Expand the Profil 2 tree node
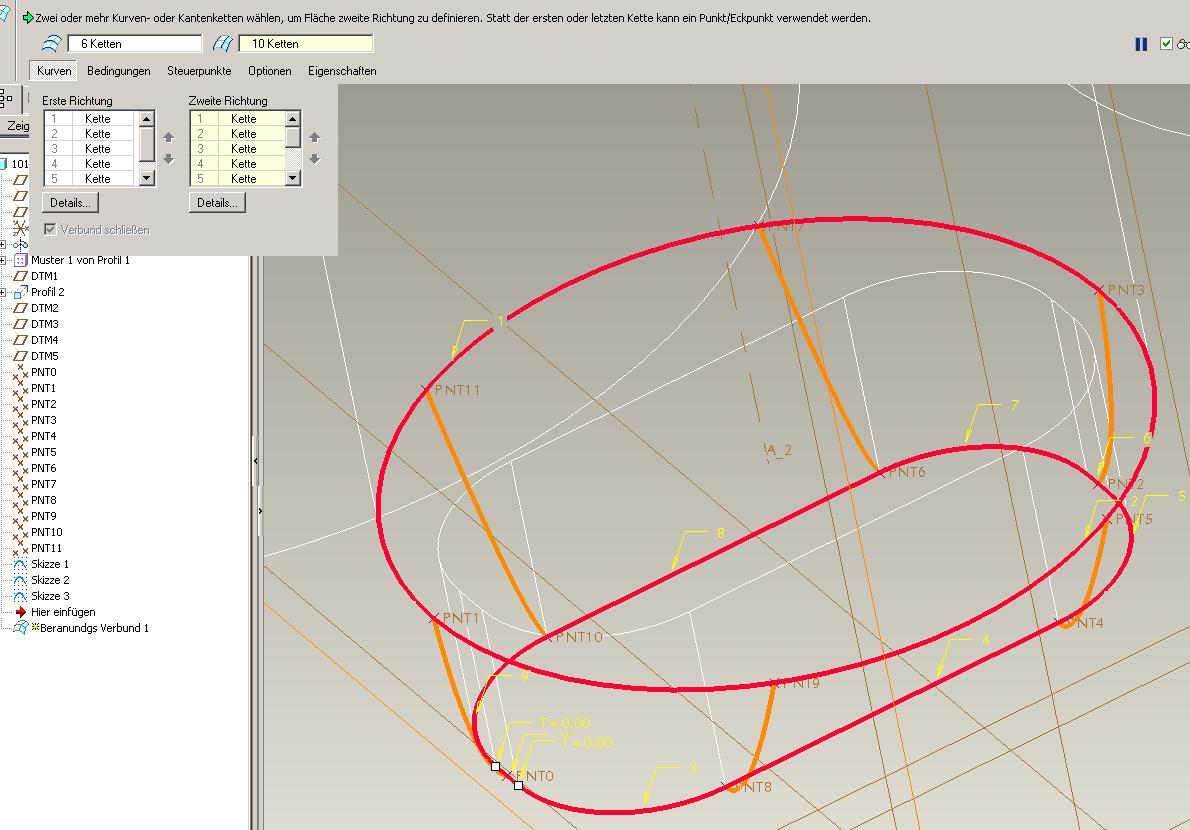This screenshot has width=1190, height=830. coord(3,292)
